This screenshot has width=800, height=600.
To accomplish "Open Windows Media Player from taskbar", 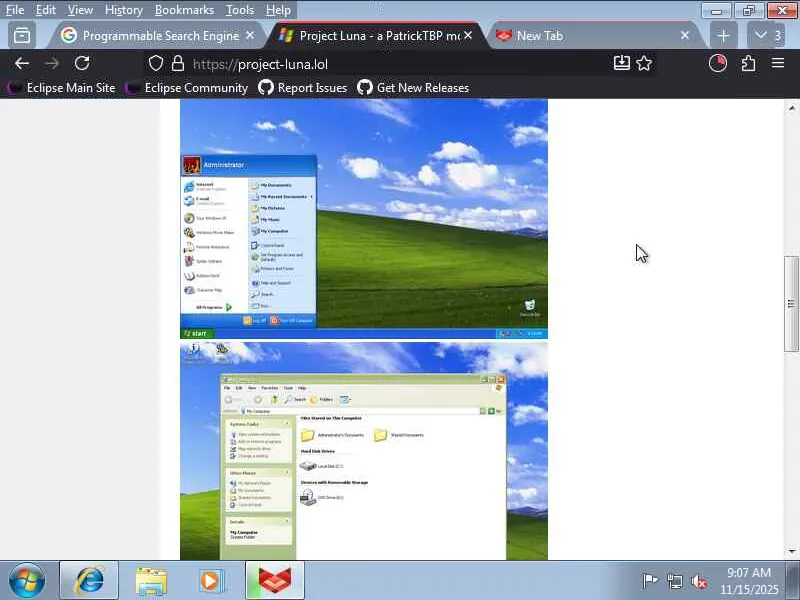I will click(x=210, y=580).
